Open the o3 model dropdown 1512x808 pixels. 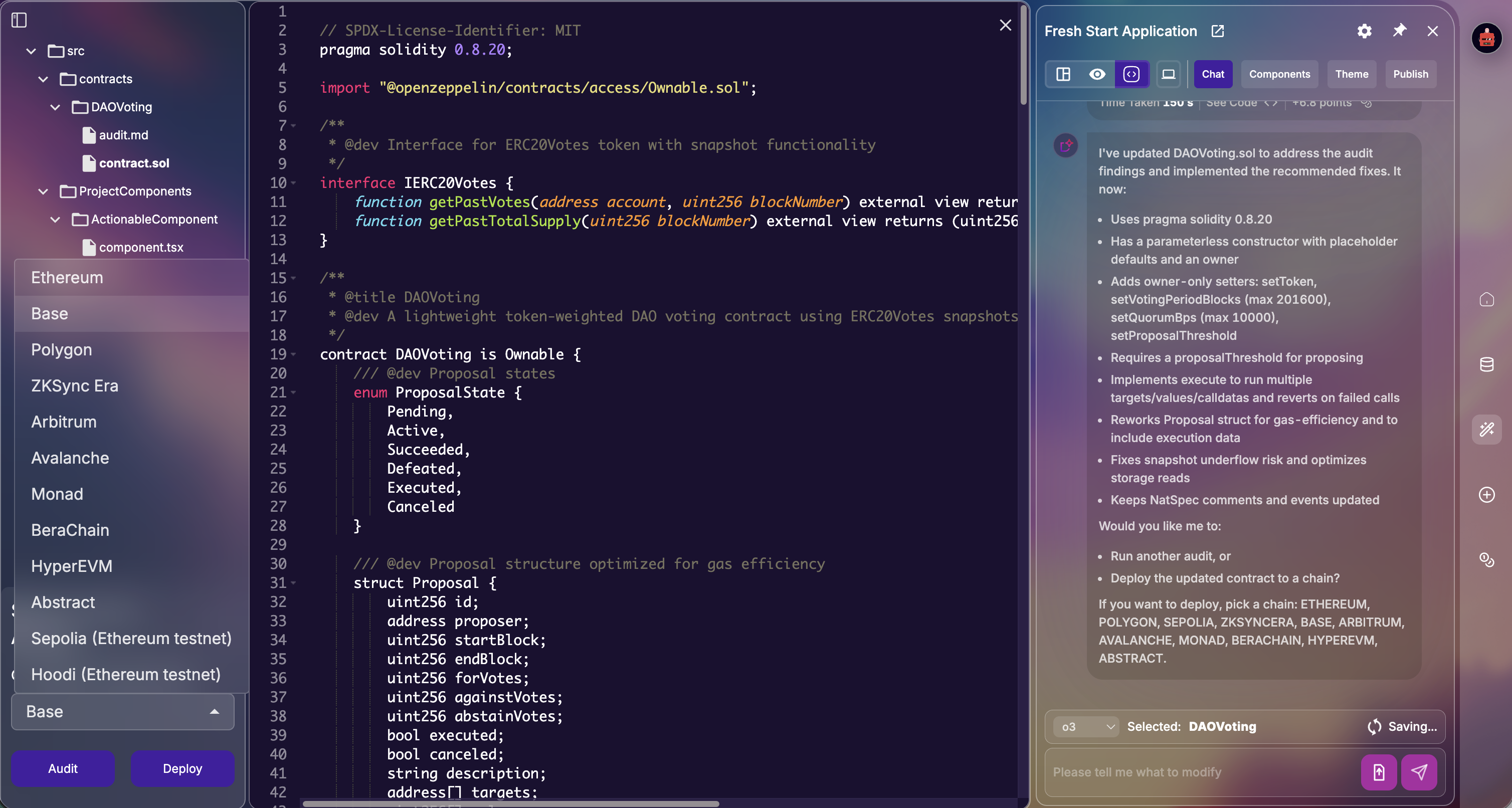(1087, 726)
